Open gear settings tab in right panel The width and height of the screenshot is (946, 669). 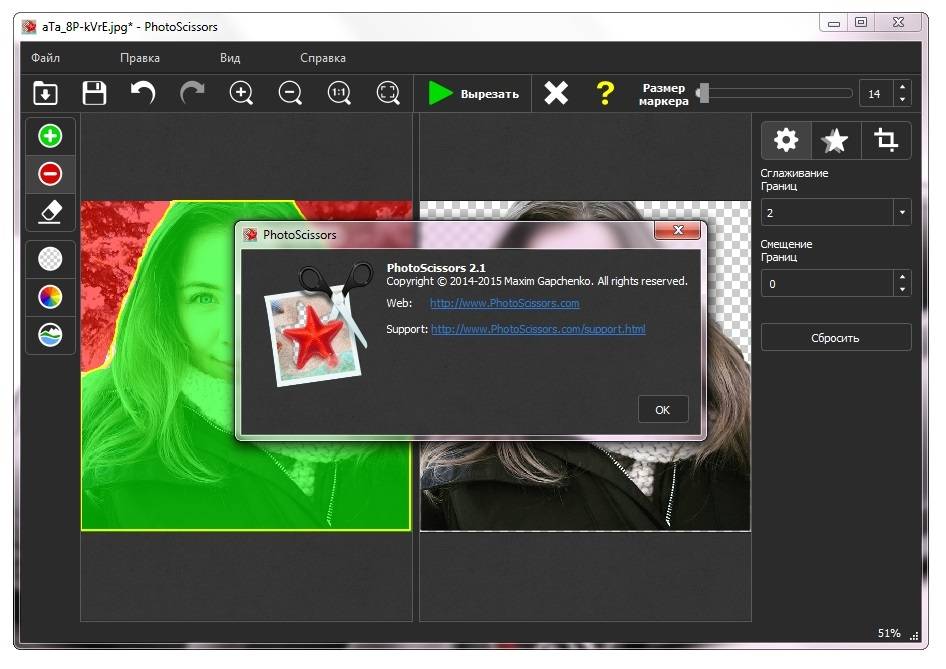786,140
